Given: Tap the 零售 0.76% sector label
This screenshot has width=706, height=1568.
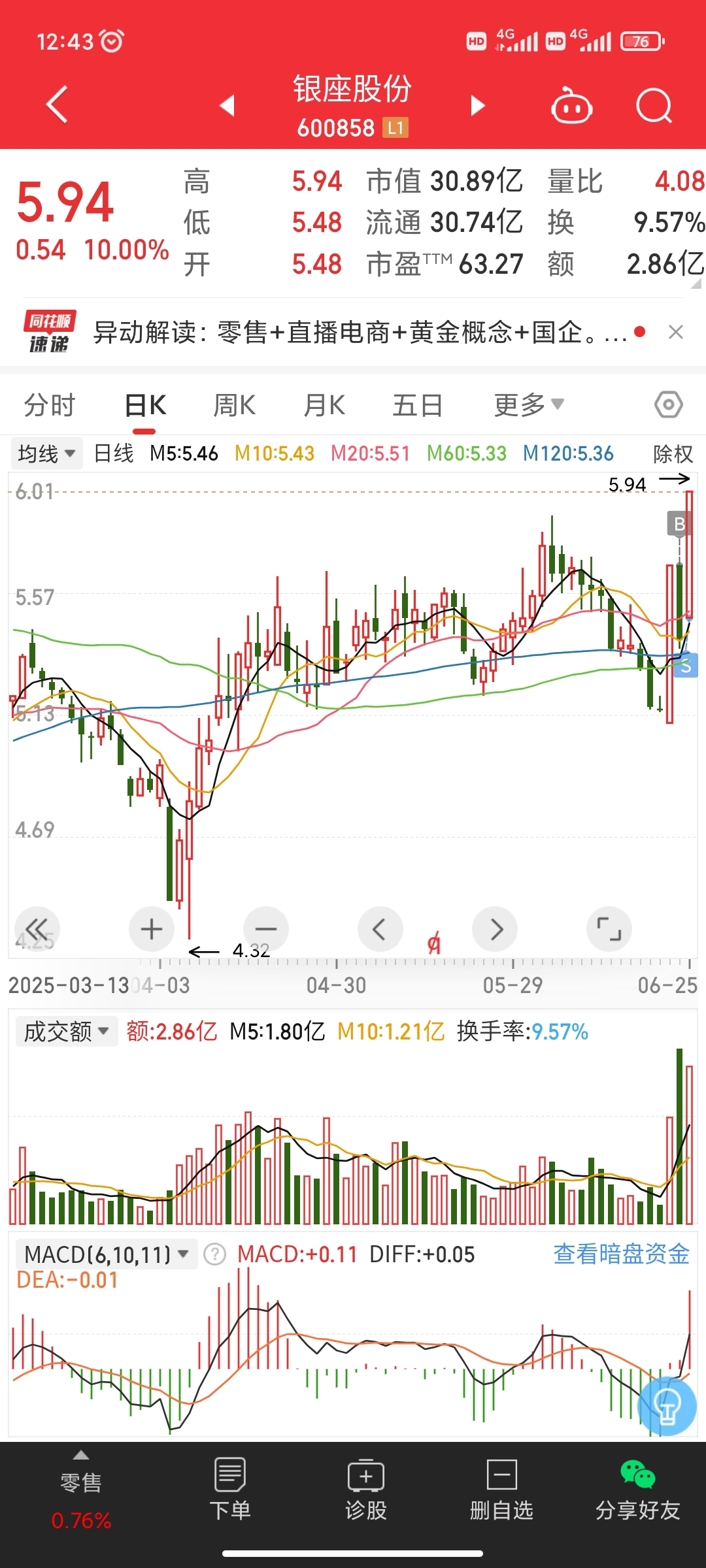Looking at the screenshot, I should pyautogui.click(x=81, y=1501).
